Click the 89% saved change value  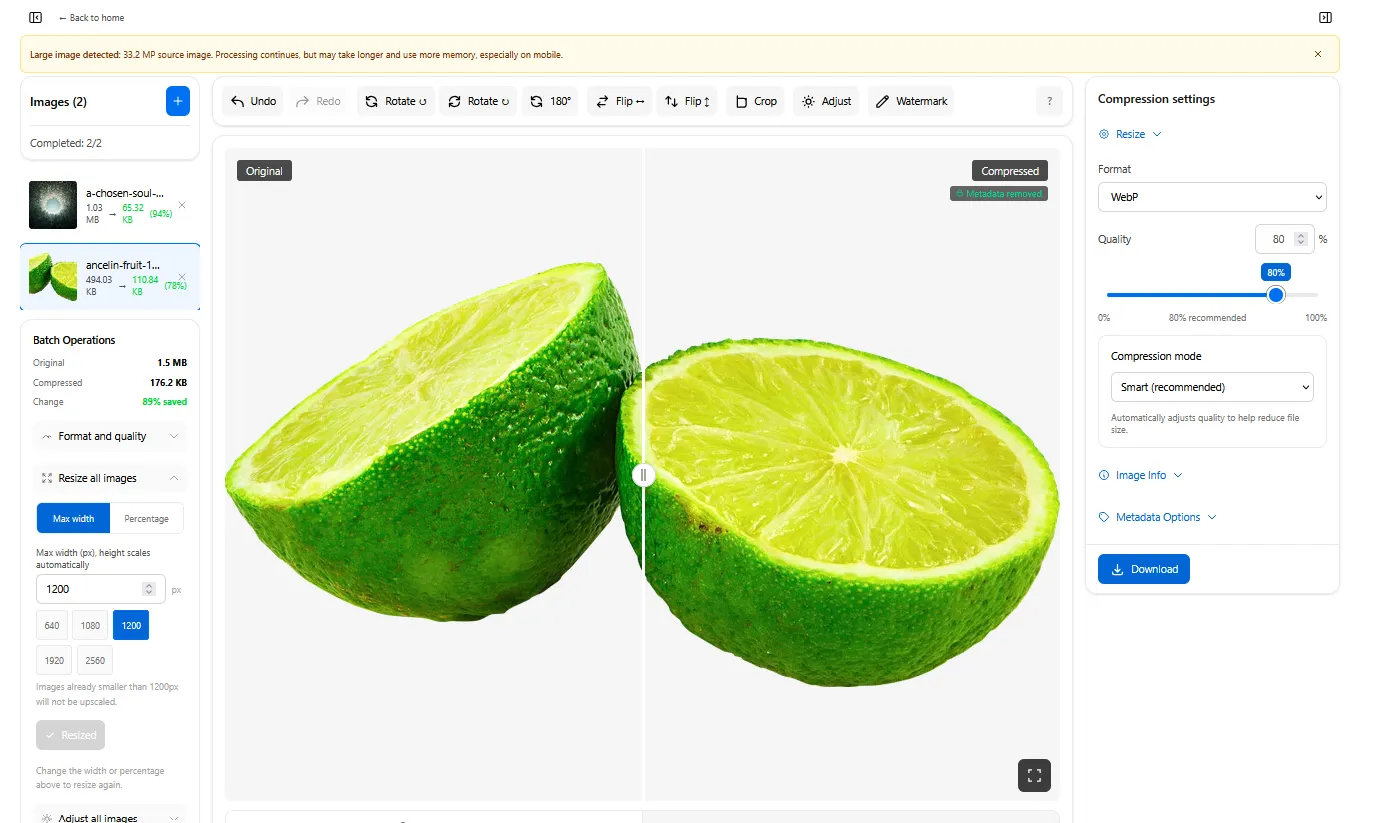[164, 402]
